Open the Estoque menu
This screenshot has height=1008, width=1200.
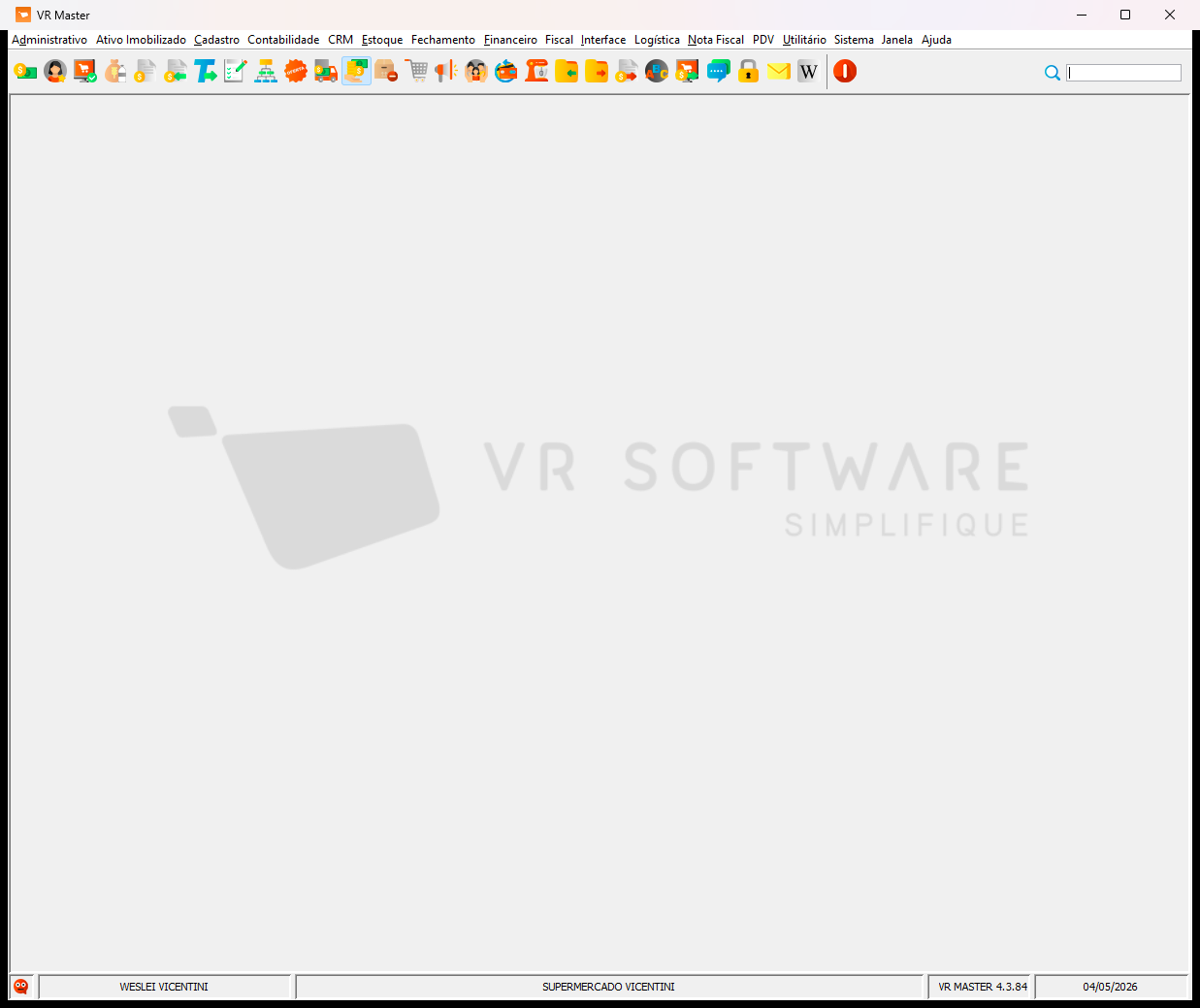pyautogui.click(x=382, y=40)
